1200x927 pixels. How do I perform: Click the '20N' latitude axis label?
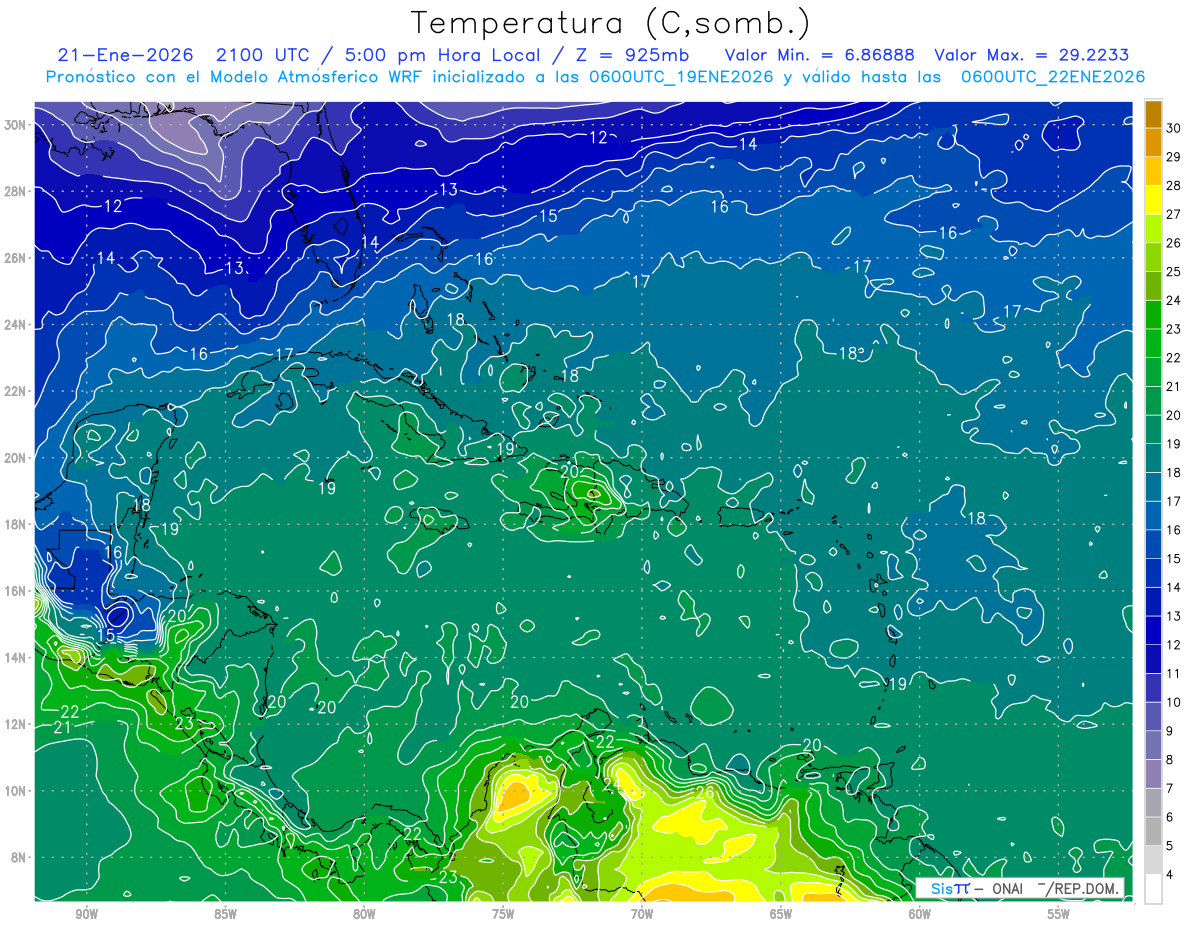pos(17,458)
